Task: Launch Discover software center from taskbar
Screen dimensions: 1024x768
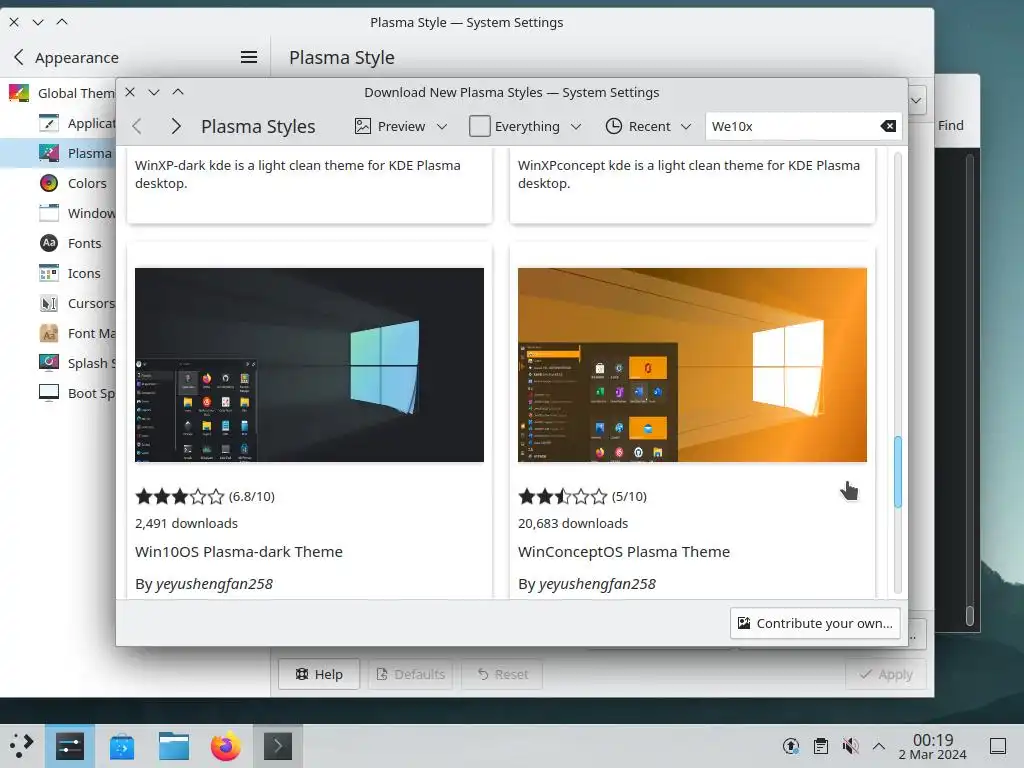Action: coord(122,746)
